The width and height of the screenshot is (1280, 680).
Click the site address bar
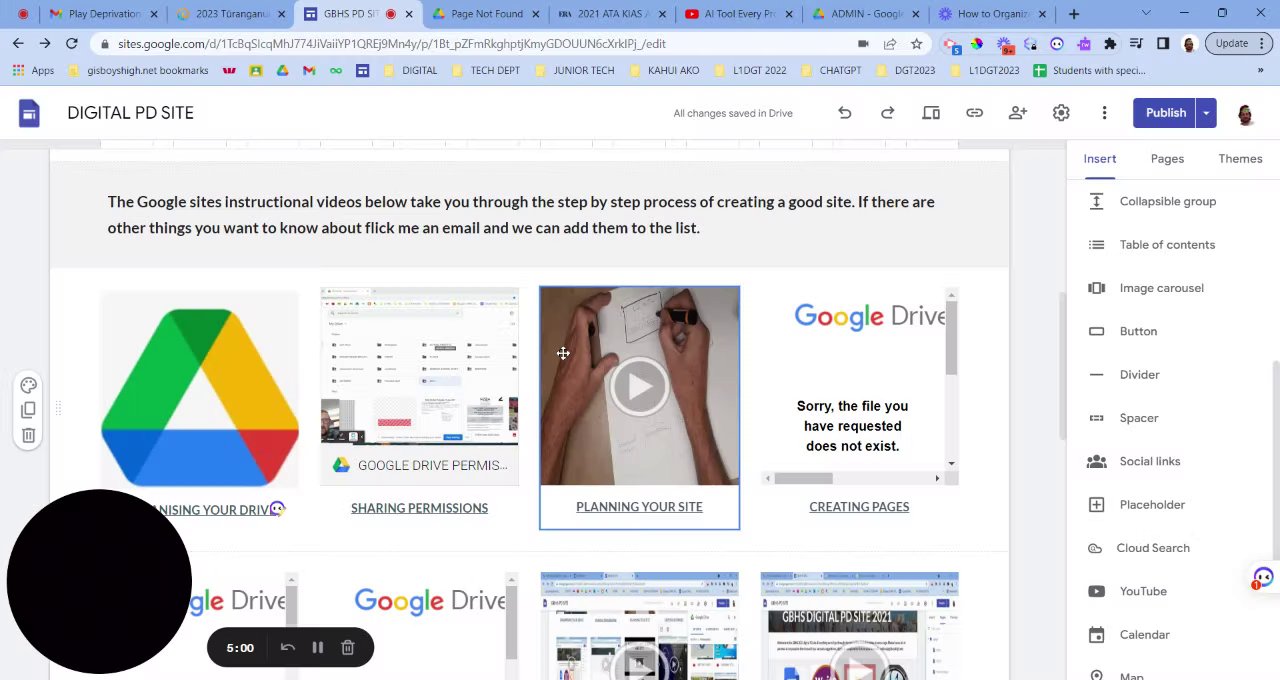pos(480,44)
